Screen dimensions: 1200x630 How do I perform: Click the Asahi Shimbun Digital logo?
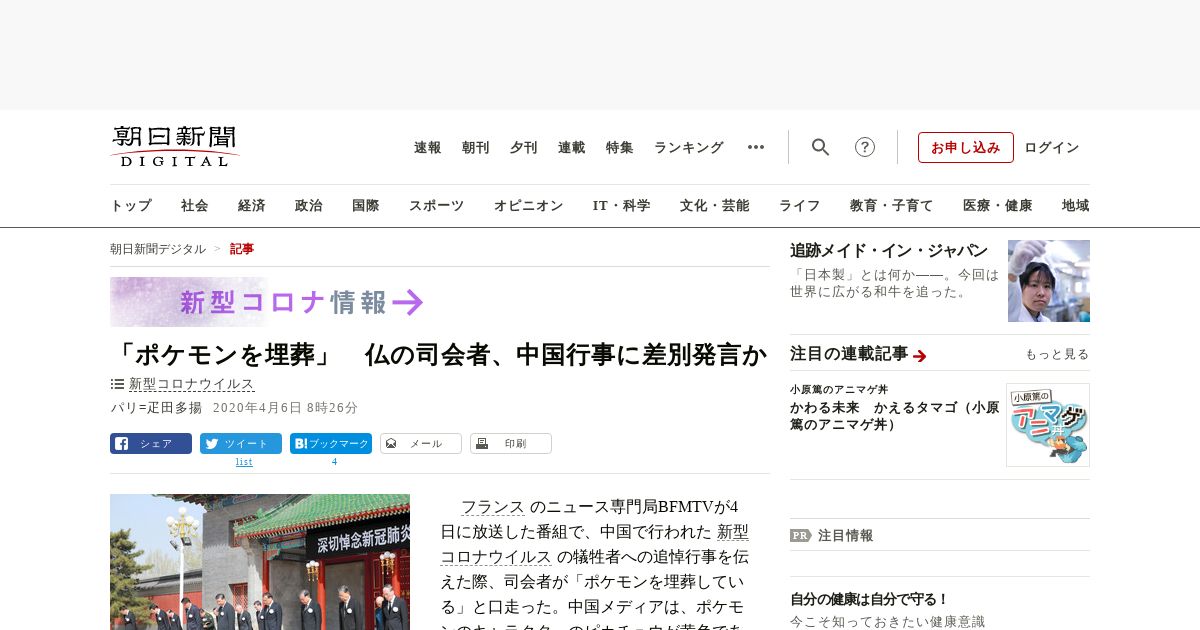175,146
